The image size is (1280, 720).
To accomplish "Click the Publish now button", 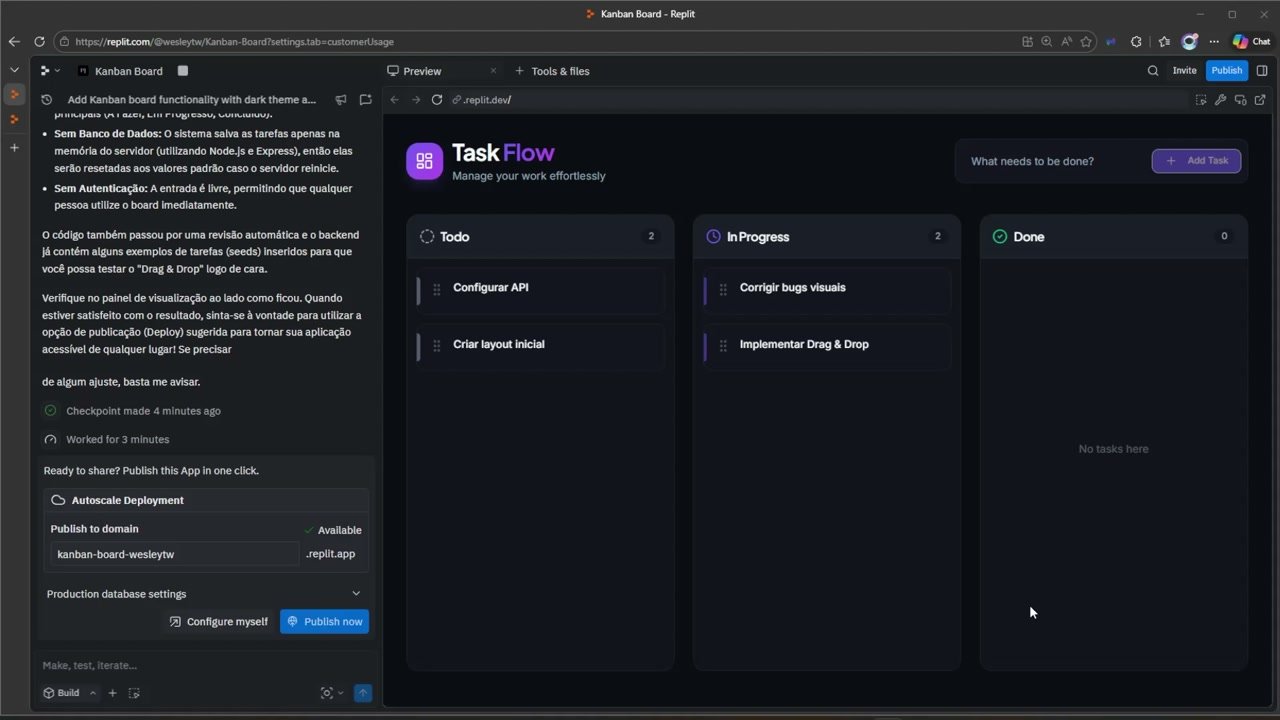I will pos(324,621).
